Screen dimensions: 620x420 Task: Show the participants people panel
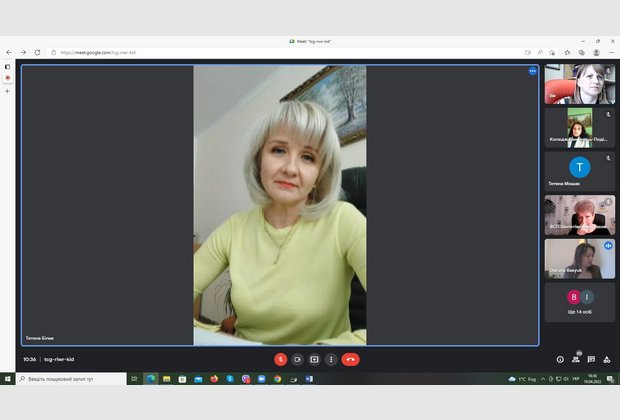576,359
